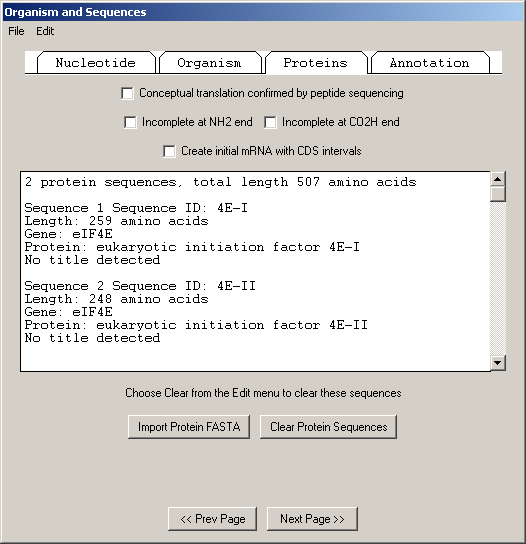Select the Proteins tab

click(x=315, y=63)
